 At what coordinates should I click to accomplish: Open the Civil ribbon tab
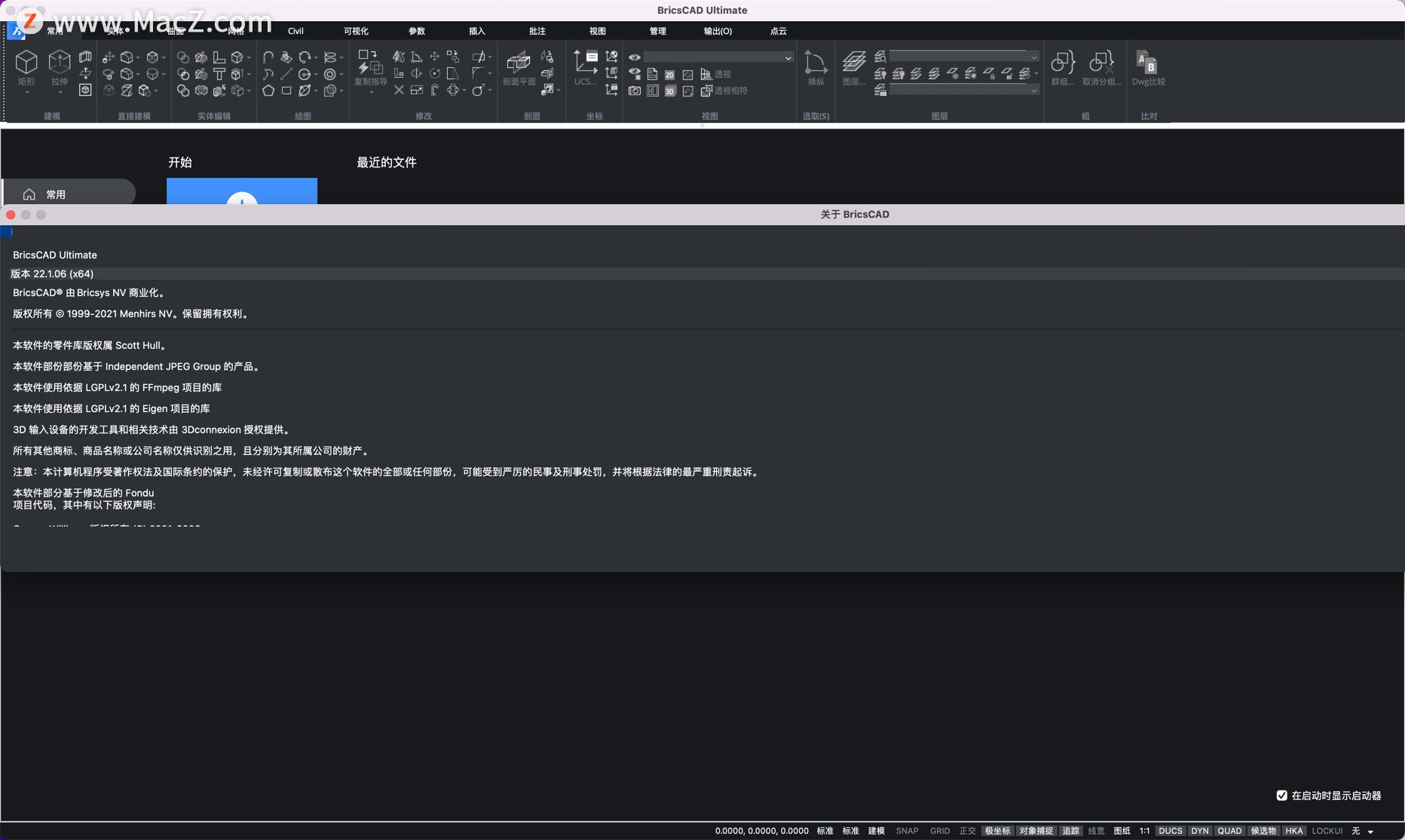click(x=295, y=31)
